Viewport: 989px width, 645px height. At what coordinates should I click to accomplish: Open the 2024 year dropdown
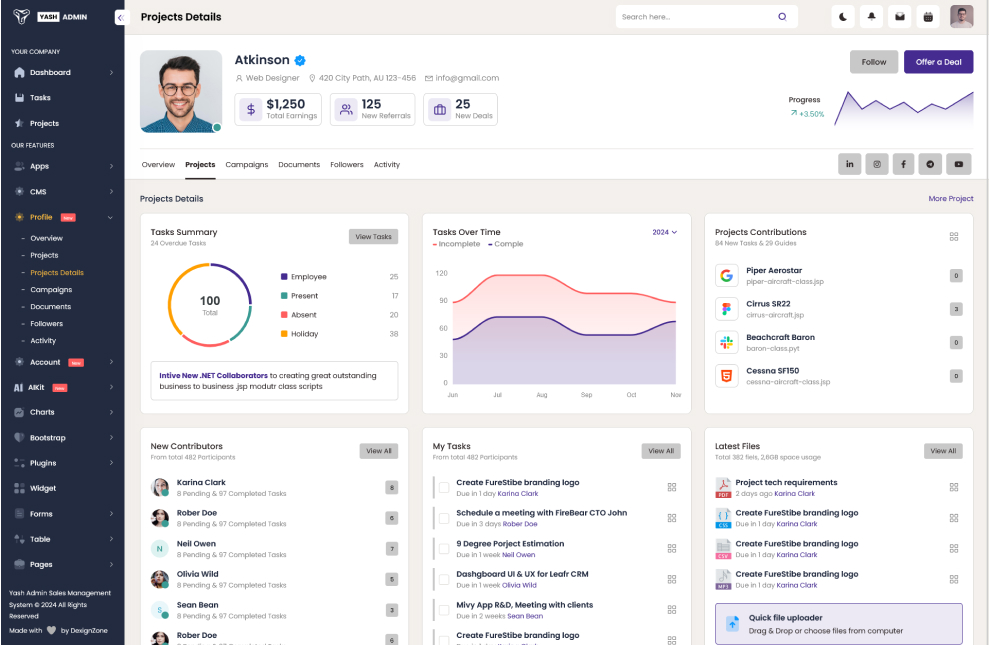[665, 232]
